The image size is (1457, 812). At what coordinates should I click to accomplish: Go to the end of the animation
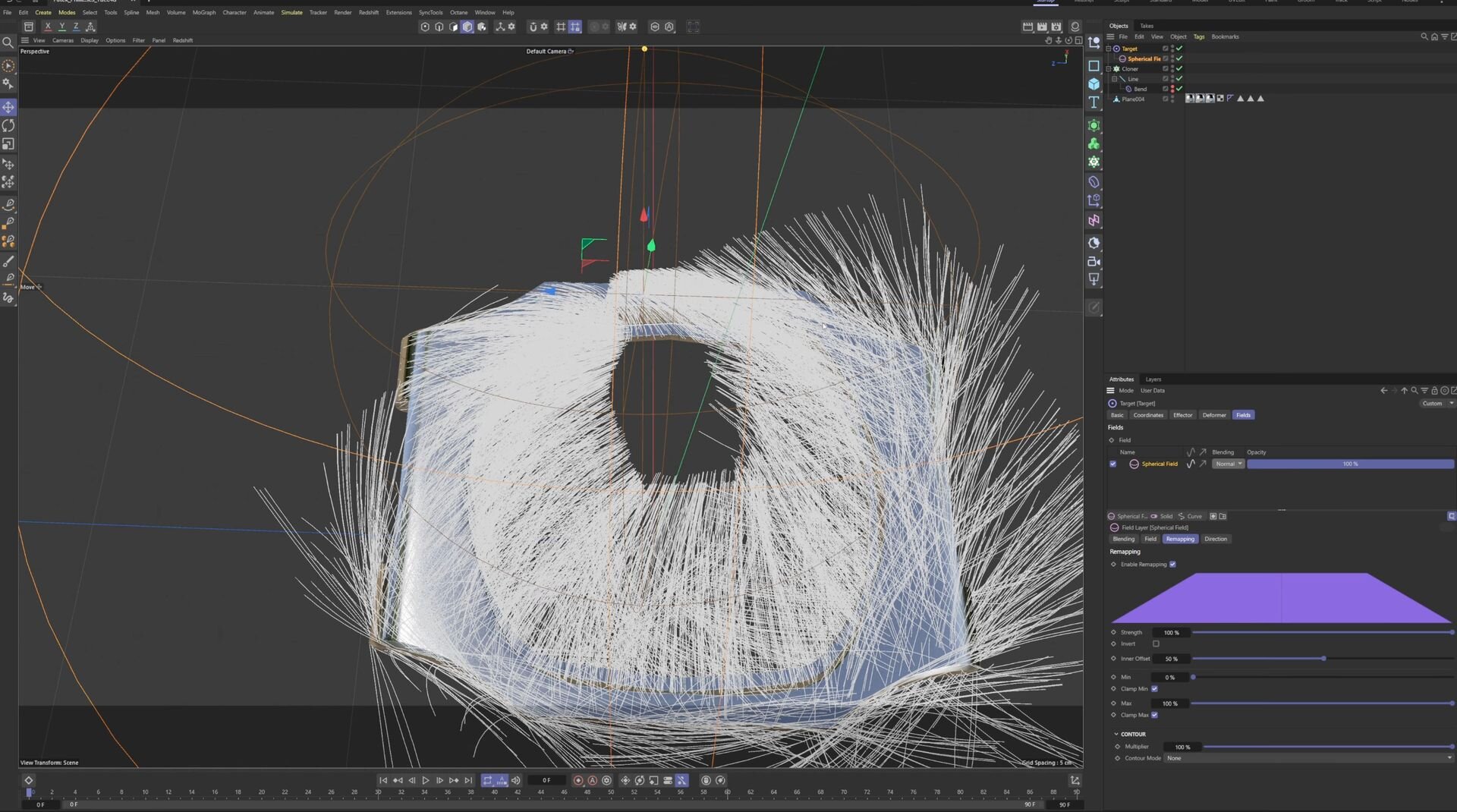[468, 780]
